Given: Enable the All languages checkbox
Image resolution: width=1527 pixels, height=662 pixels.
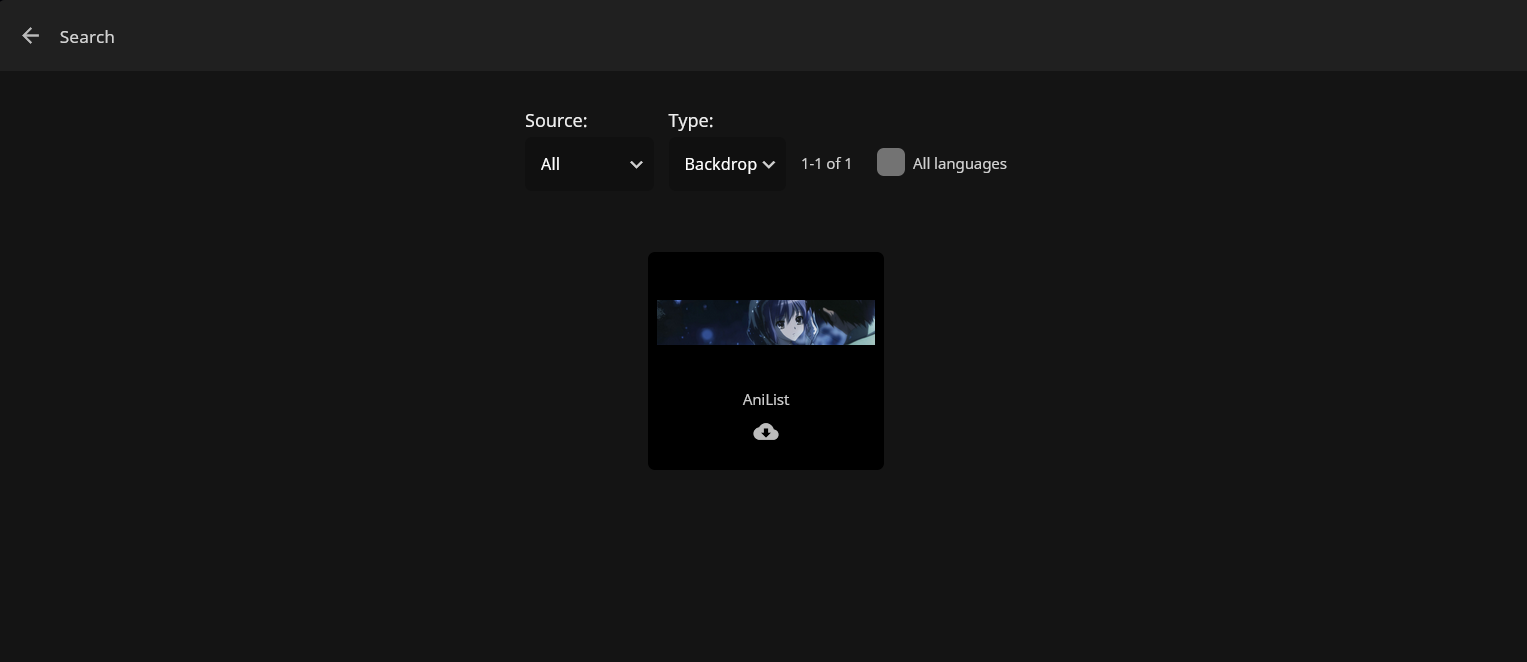Looking at the screenshot, I should [x=890, y=162].
